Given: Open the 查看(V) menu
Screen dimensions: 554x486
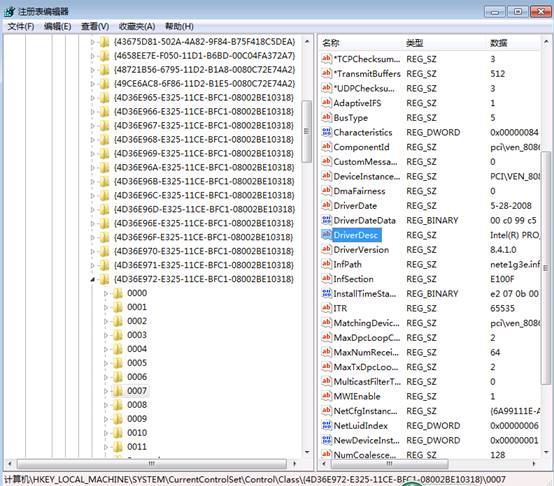Looking at the screenshot, I should click(x=95, y=26).
